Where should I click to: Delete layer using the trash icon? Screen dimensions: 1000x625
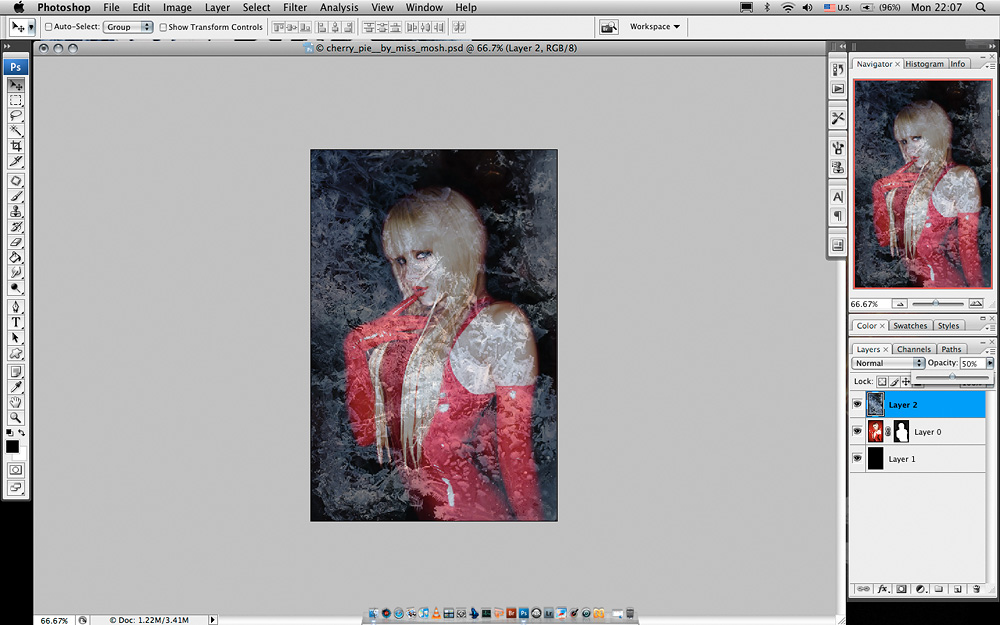pyautogui.click(x=976, y=589)
